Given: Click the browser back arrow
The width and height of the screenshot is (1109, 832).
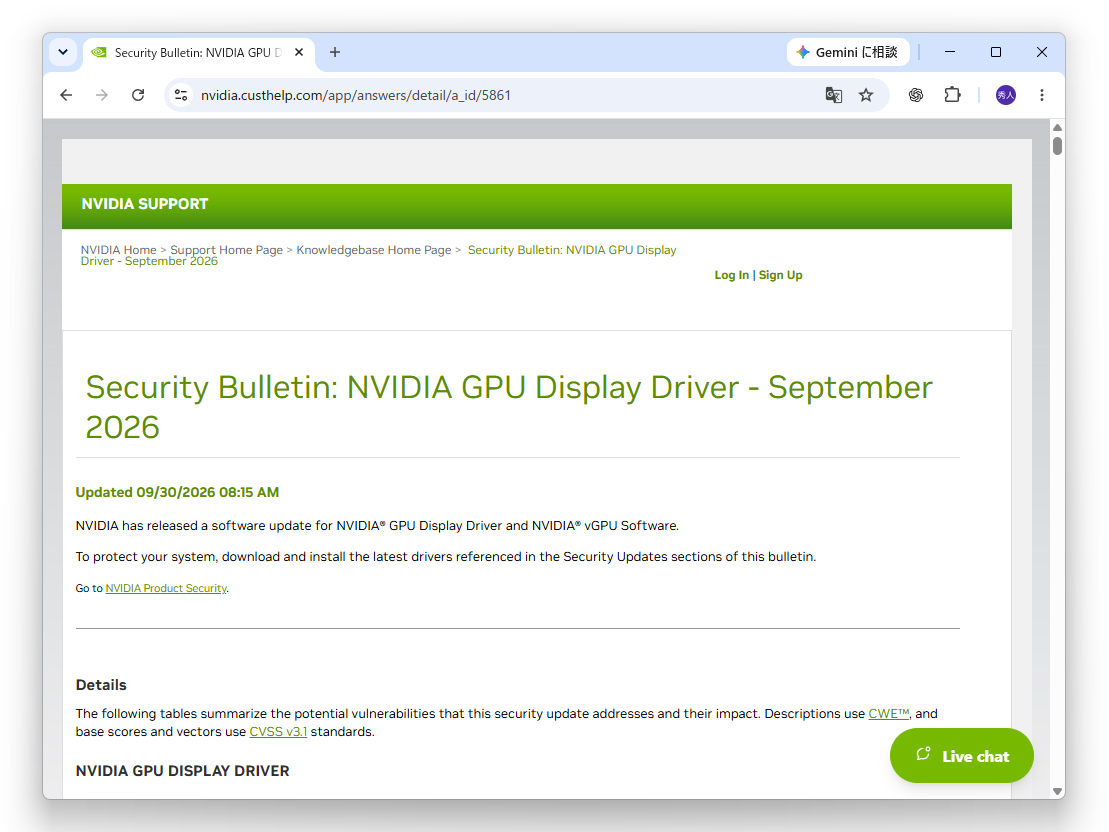Looking at the screenshot, I should [66, 95].
